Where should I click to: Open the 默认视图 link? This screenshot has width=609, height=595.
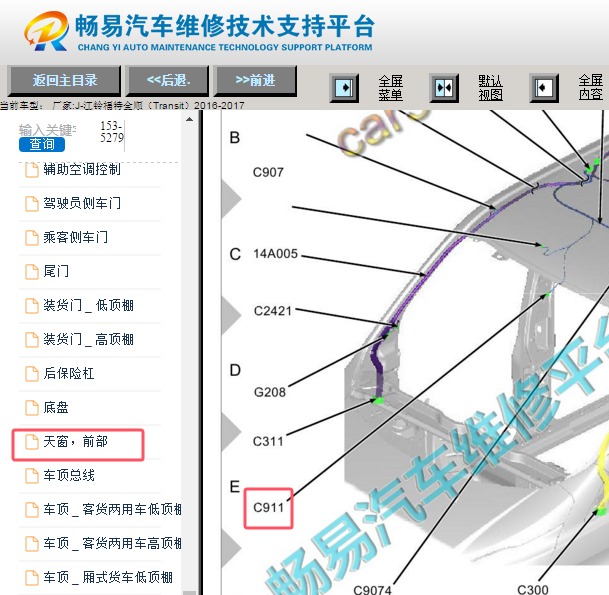(x=490, y=88)
